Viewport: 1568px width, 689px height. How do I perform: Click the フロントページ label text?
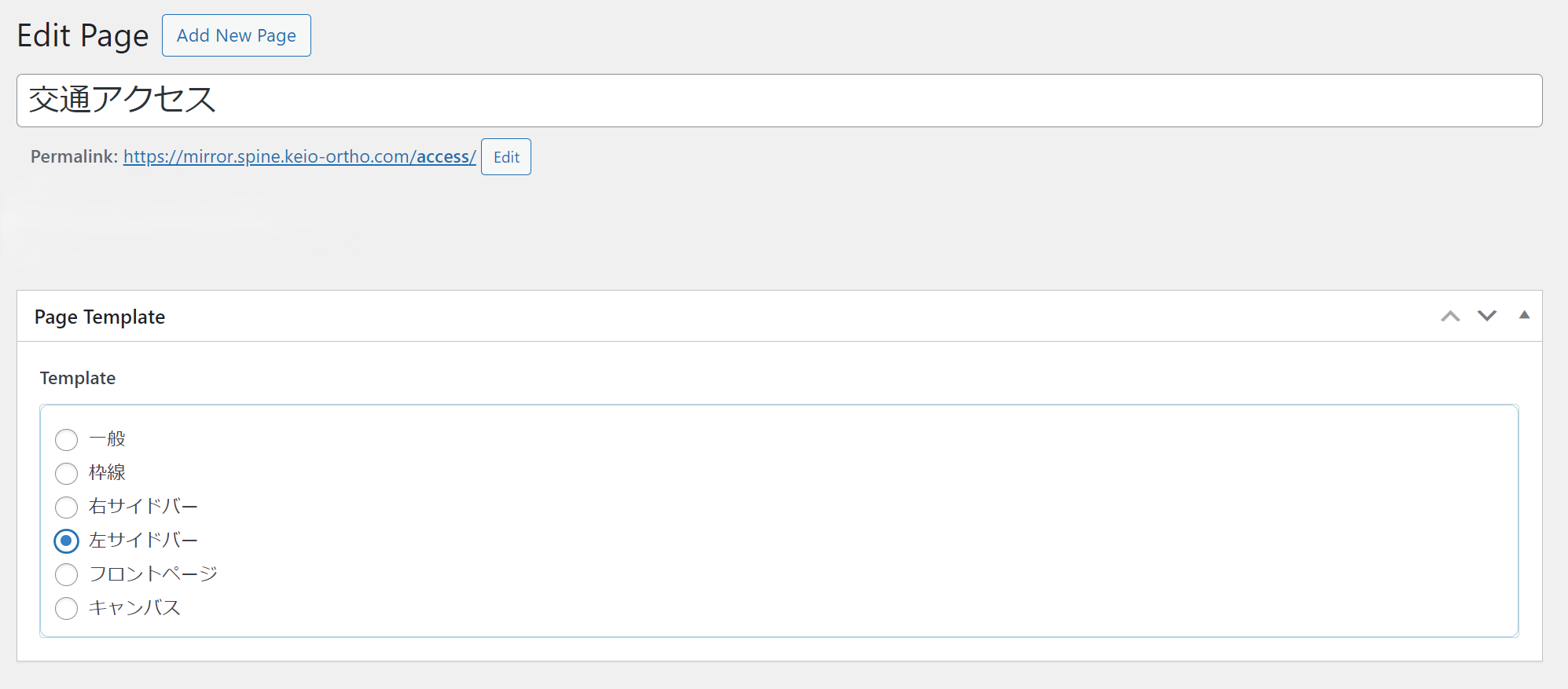click(x=153, y=574)
